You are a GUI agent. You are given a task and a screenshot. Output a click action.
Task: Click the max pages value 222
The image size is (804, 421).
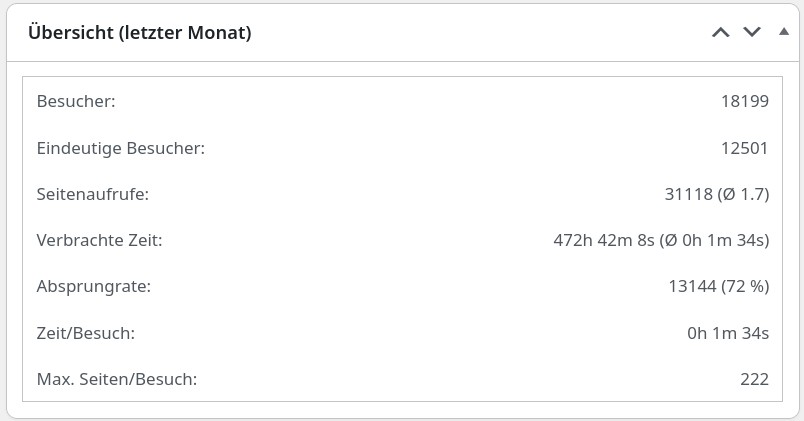[x=754, y=379]
